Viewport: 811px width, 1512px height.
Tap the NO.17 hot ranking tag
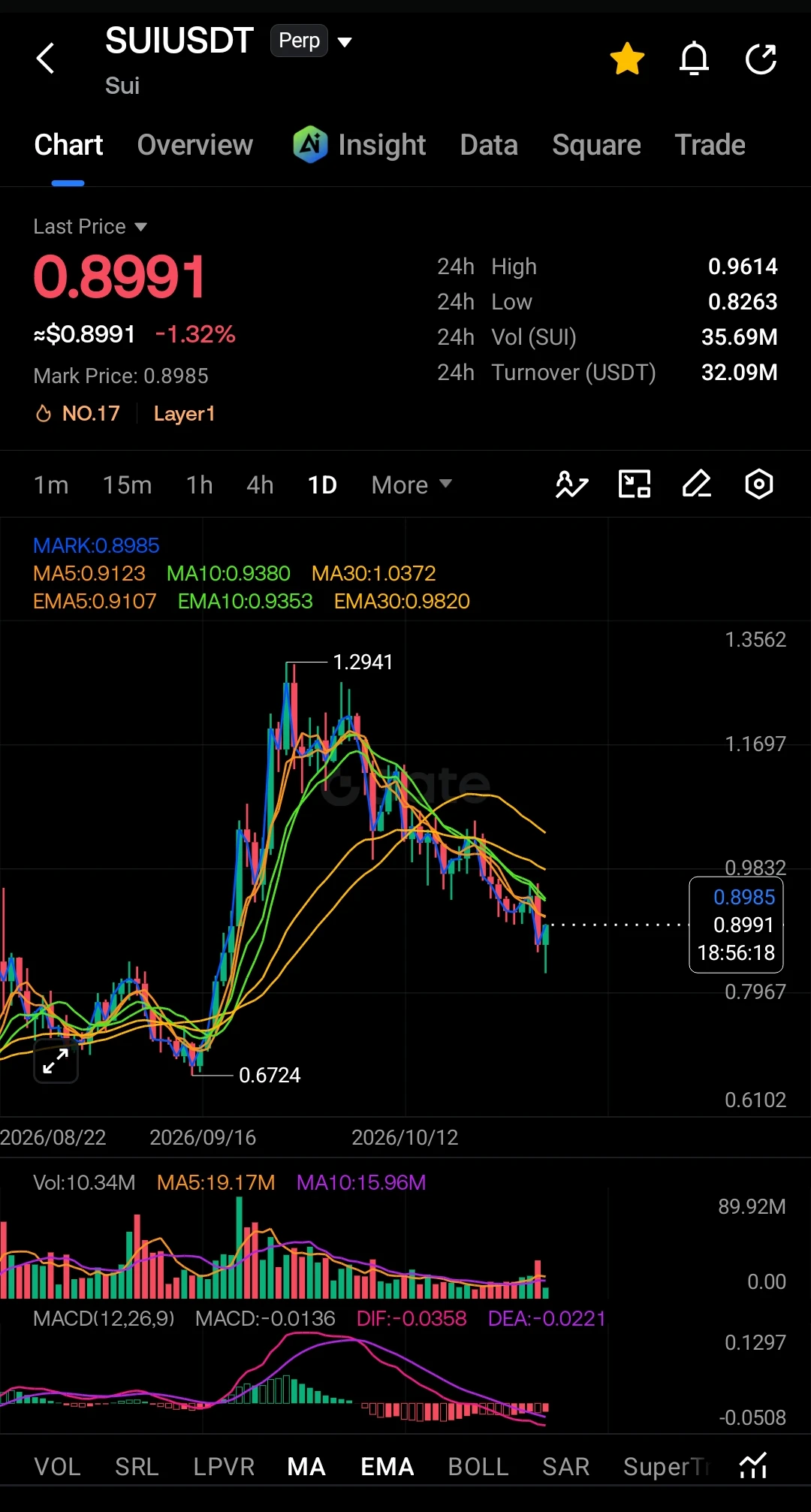pyautogui.click(x=78, y=413)
